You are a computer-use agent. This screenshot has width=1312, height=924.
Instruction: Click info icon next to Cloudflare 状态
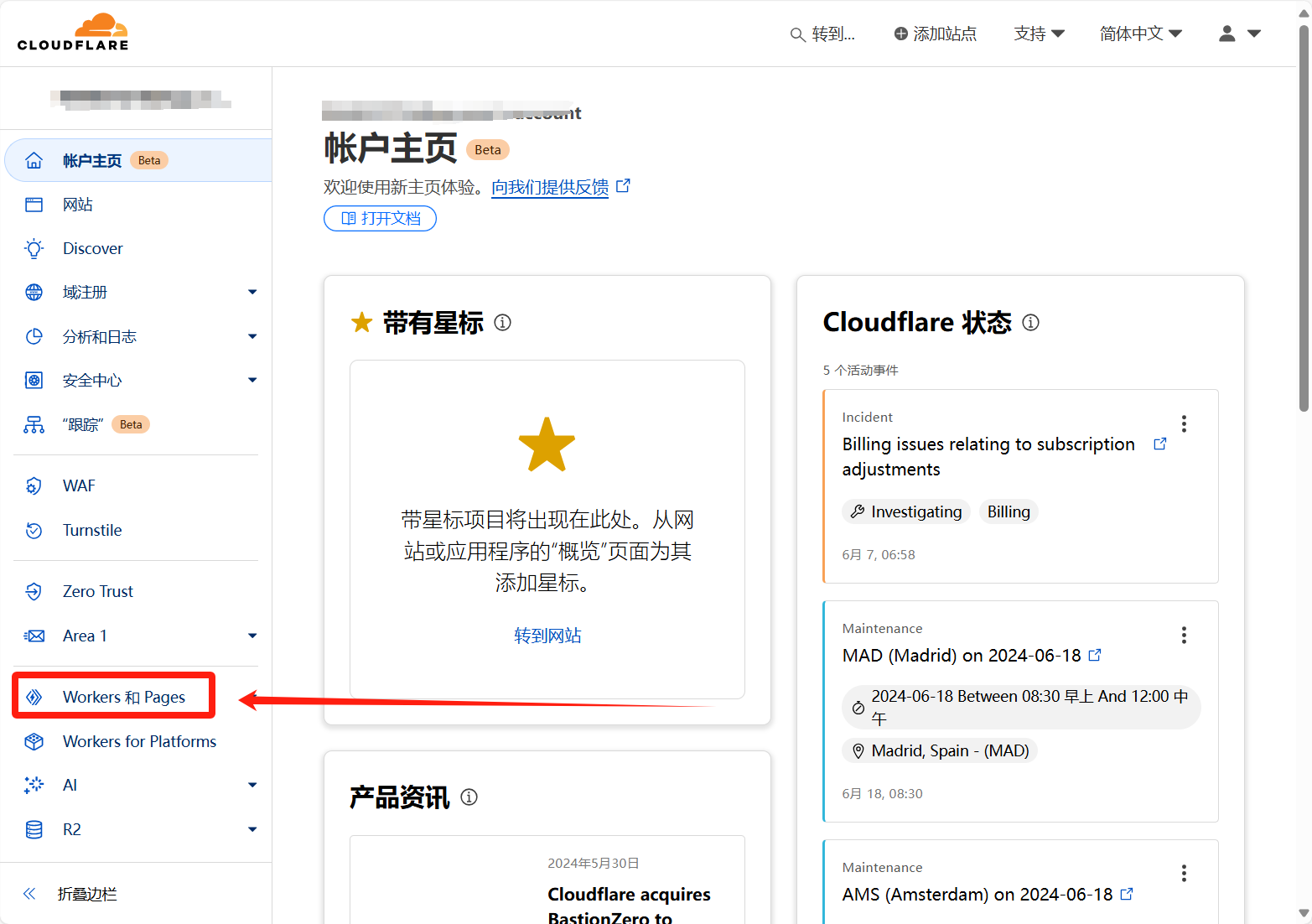coord(1030,323)
